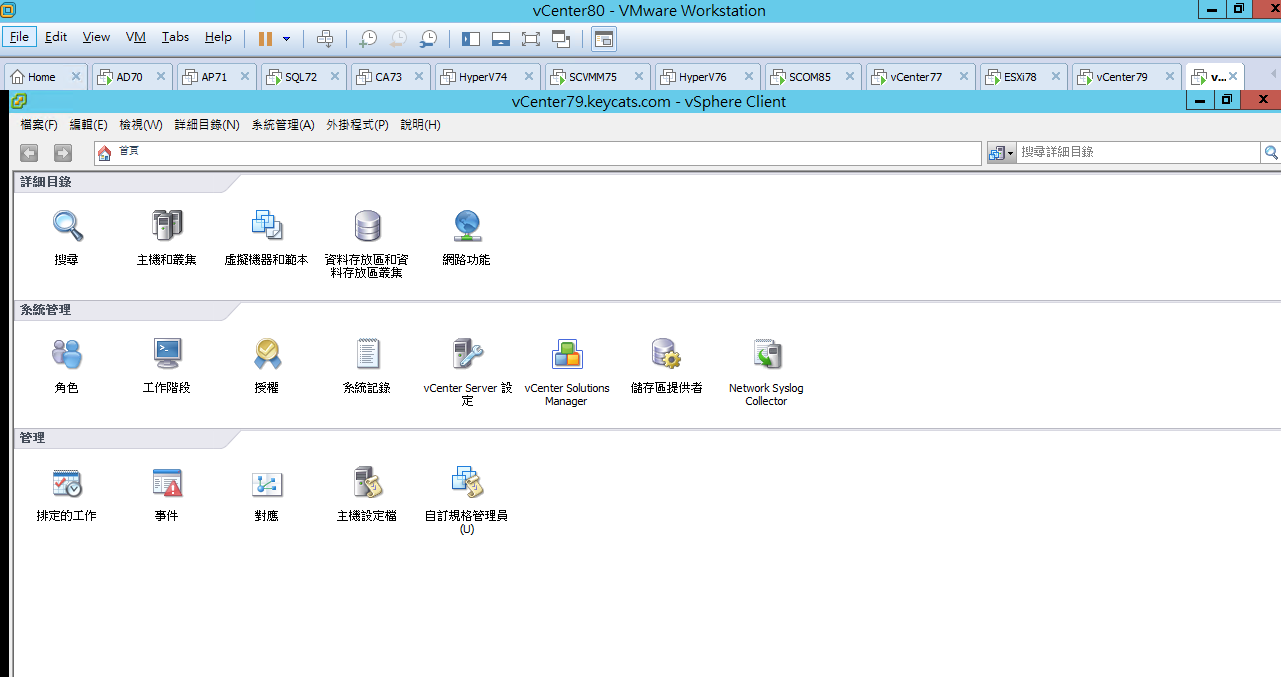The width and height of the screenshot is (1281, 677).
Task: Open the 檔案(F) menu in vSphere Client
Action: click(x=39, y=125)
